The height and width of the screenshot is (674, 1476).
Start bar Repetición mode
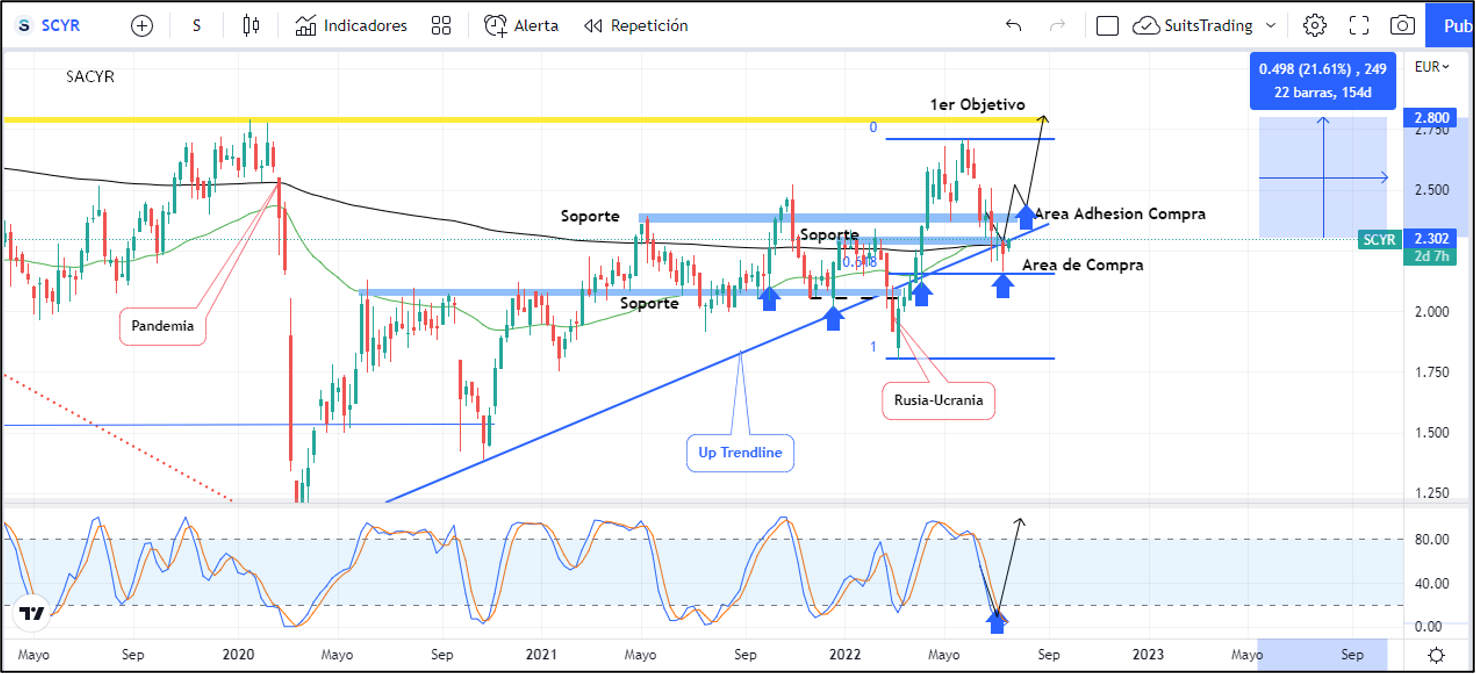(636, 26)
